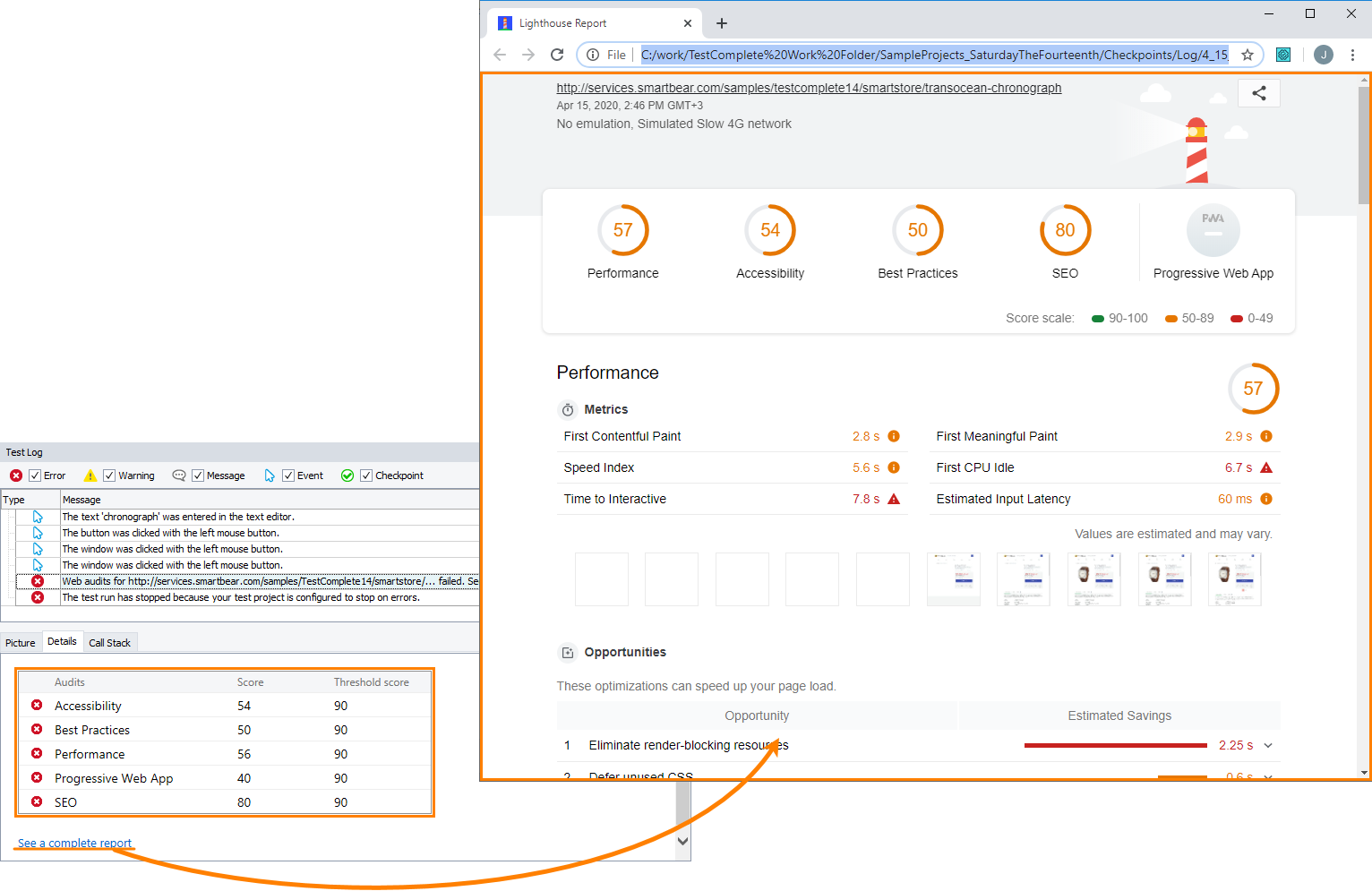The width and height of the screenshot is (1372, 891).
Task: Jump to Best Practices category label
Action: (x=918, y=273)
